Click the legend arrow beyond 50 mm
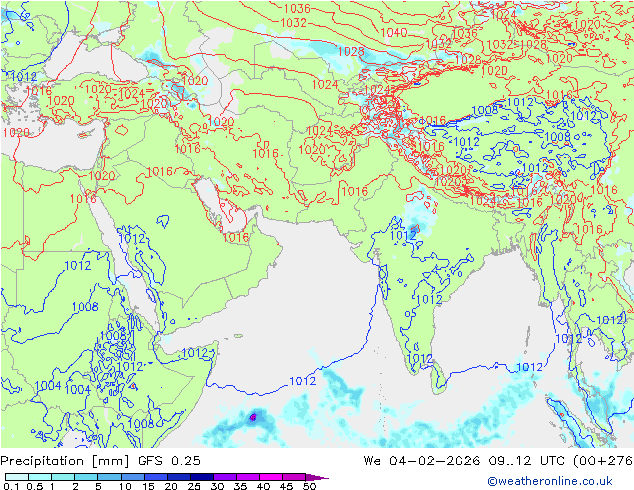 click(x=317, y=477)
